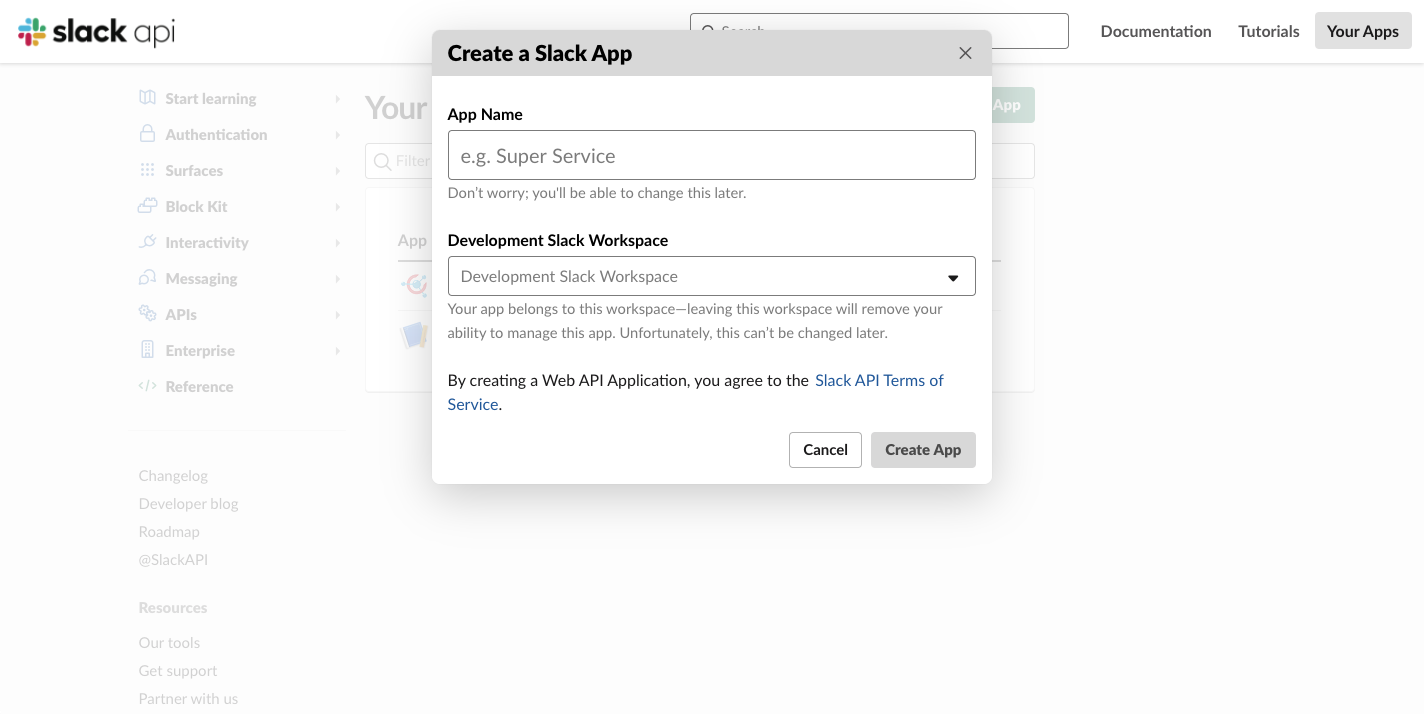This screenshot has width=1424, height=714.
Task: Open the Surfaces sidebar item
Action: [194, 170]
